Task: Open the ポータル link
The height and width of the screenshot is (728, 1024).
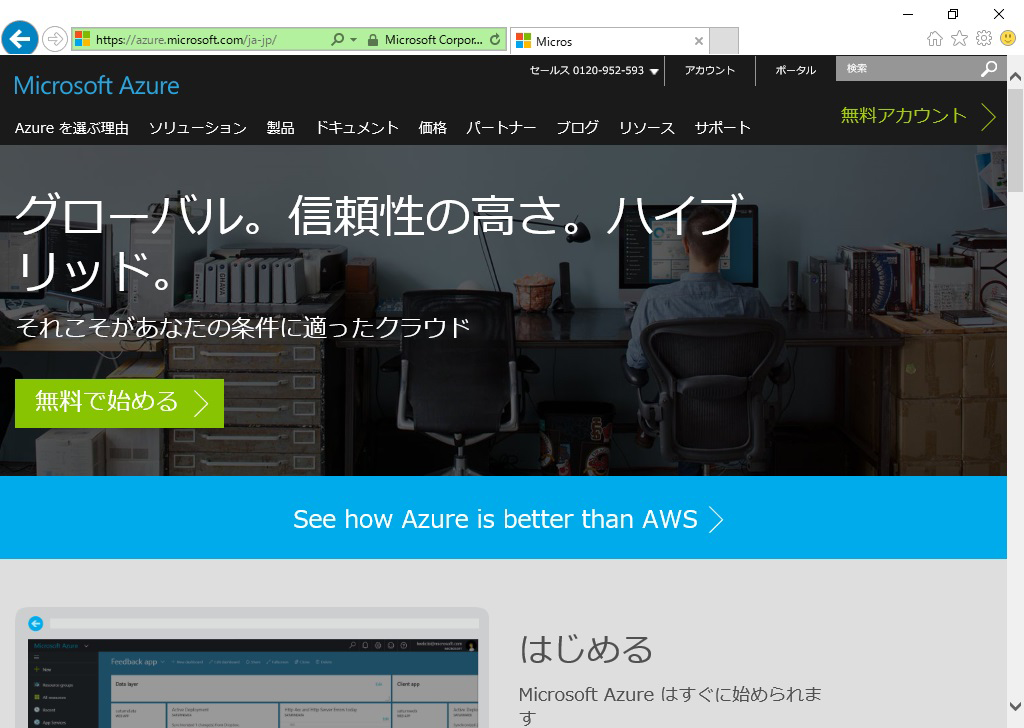Action: pyautogui.click(x=795, y=71)
